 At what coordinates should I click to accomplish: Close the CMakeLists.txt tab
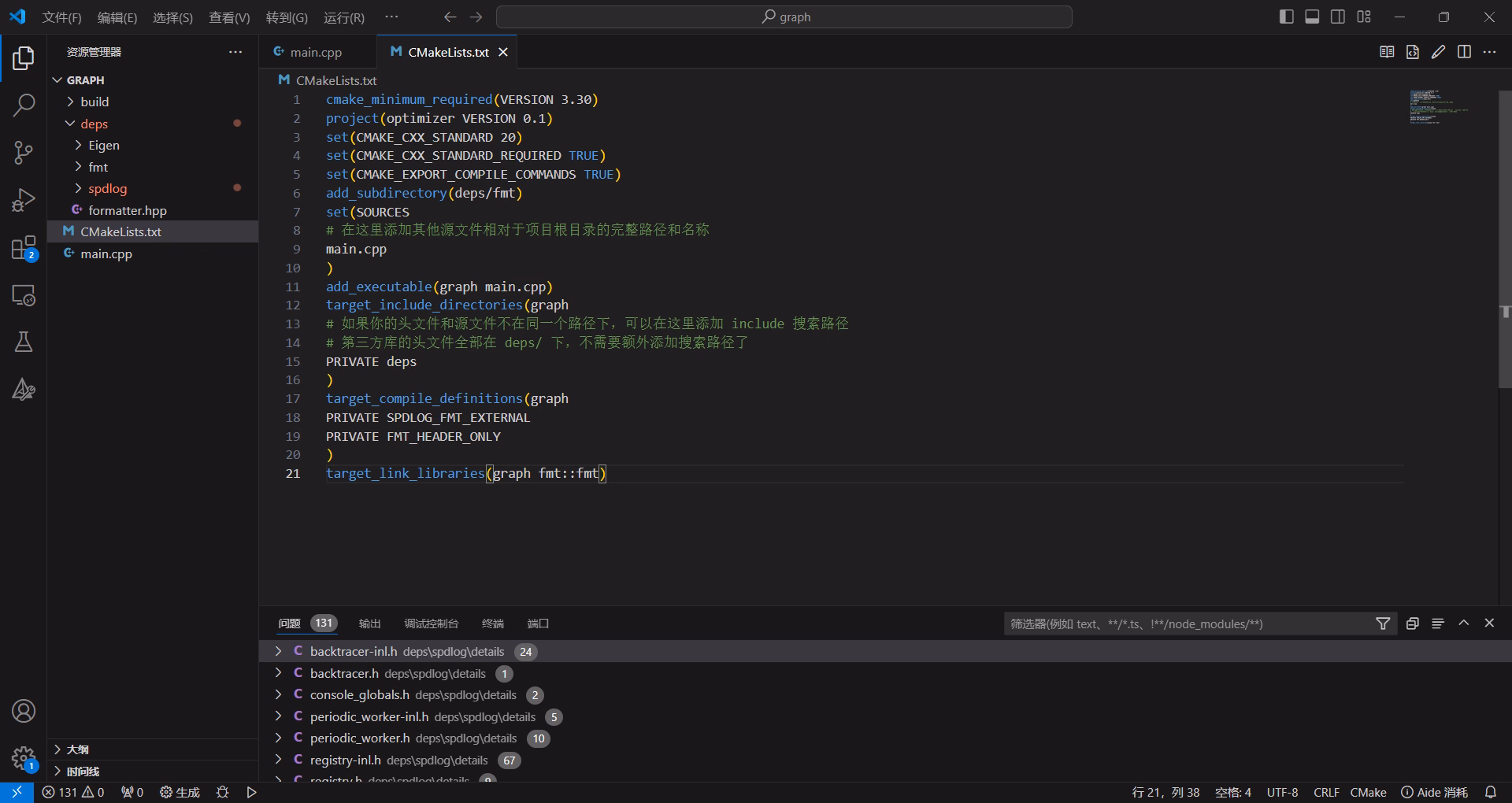(503, 52)
